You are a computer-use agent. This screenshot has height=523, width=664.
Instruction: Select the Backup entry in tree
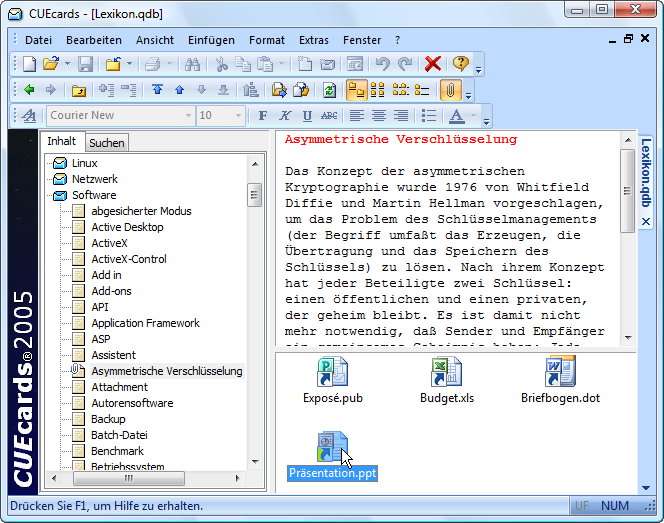(x=108, y=419)
